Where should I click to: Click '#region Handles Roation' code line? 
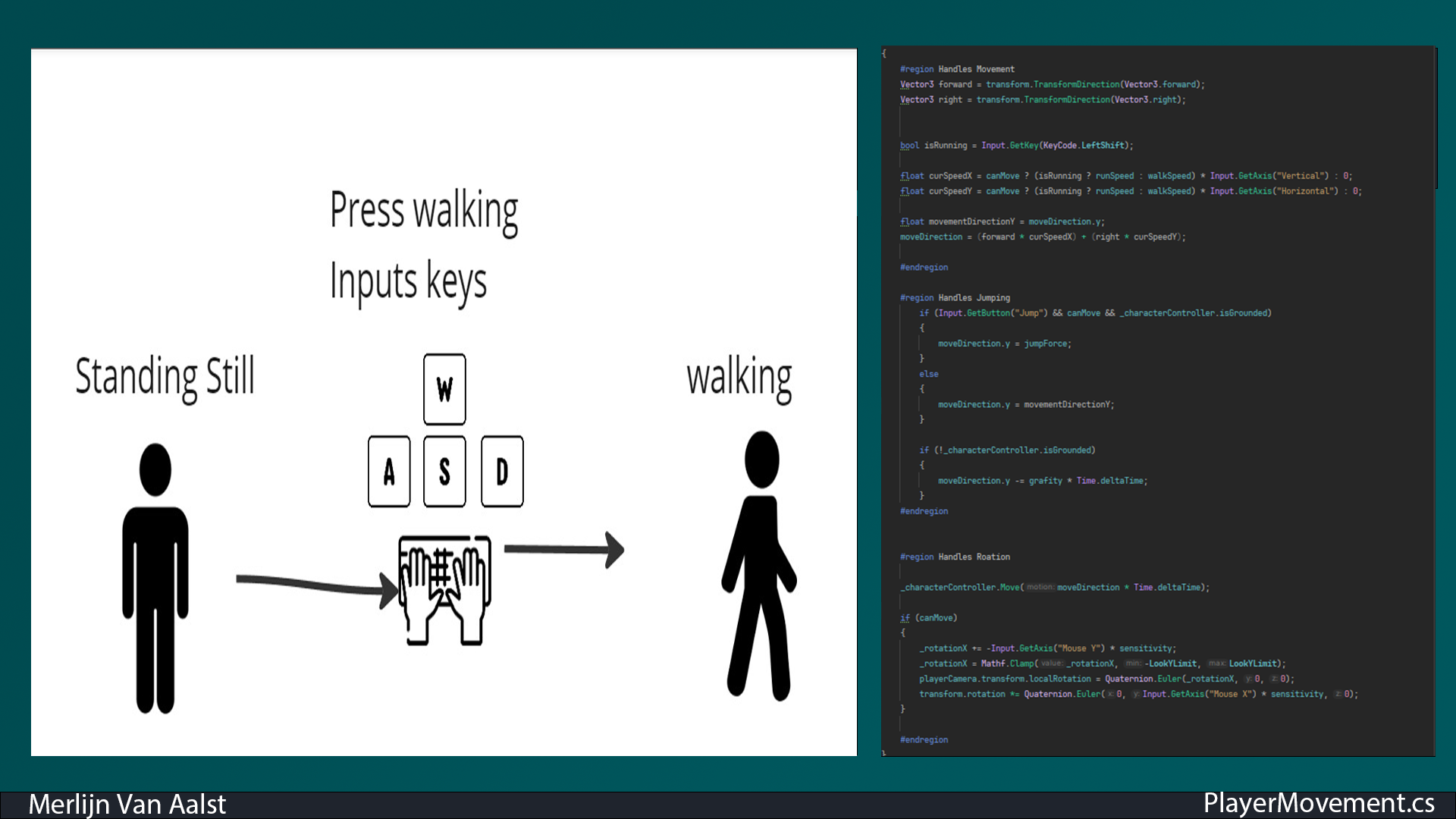[955, 557]
